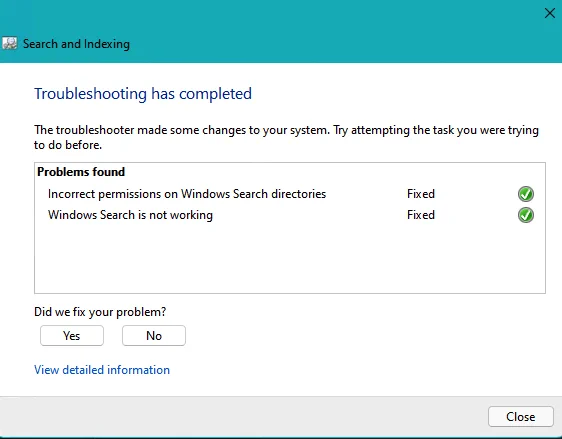The height and width of the screenshot is (439, 562).
Task: Click Fixed status for incorrect permissions row
Action: [421, 194]
